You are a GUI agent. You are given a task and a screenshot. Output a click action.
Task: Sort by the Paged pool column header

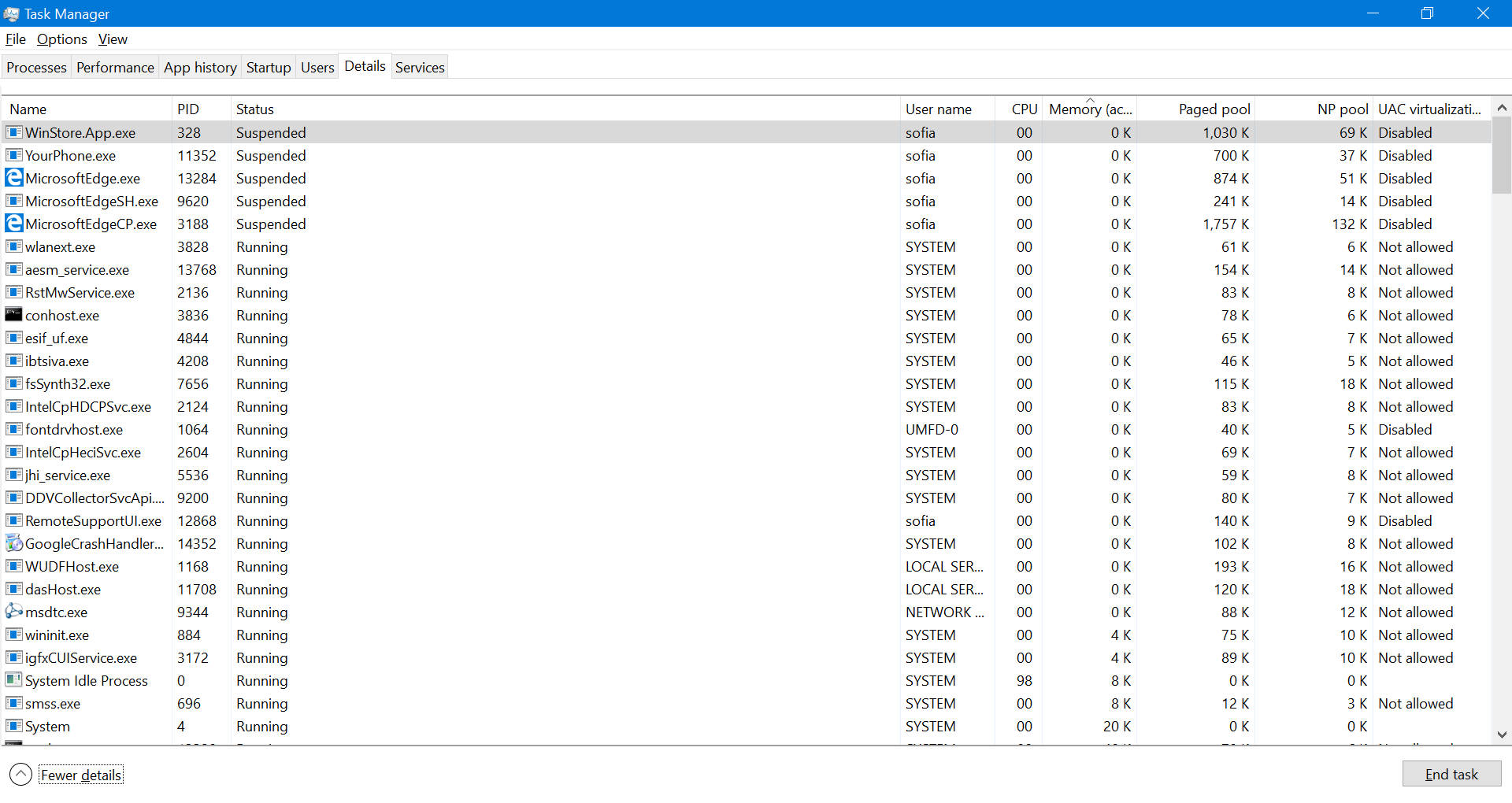pos(1195,109)
